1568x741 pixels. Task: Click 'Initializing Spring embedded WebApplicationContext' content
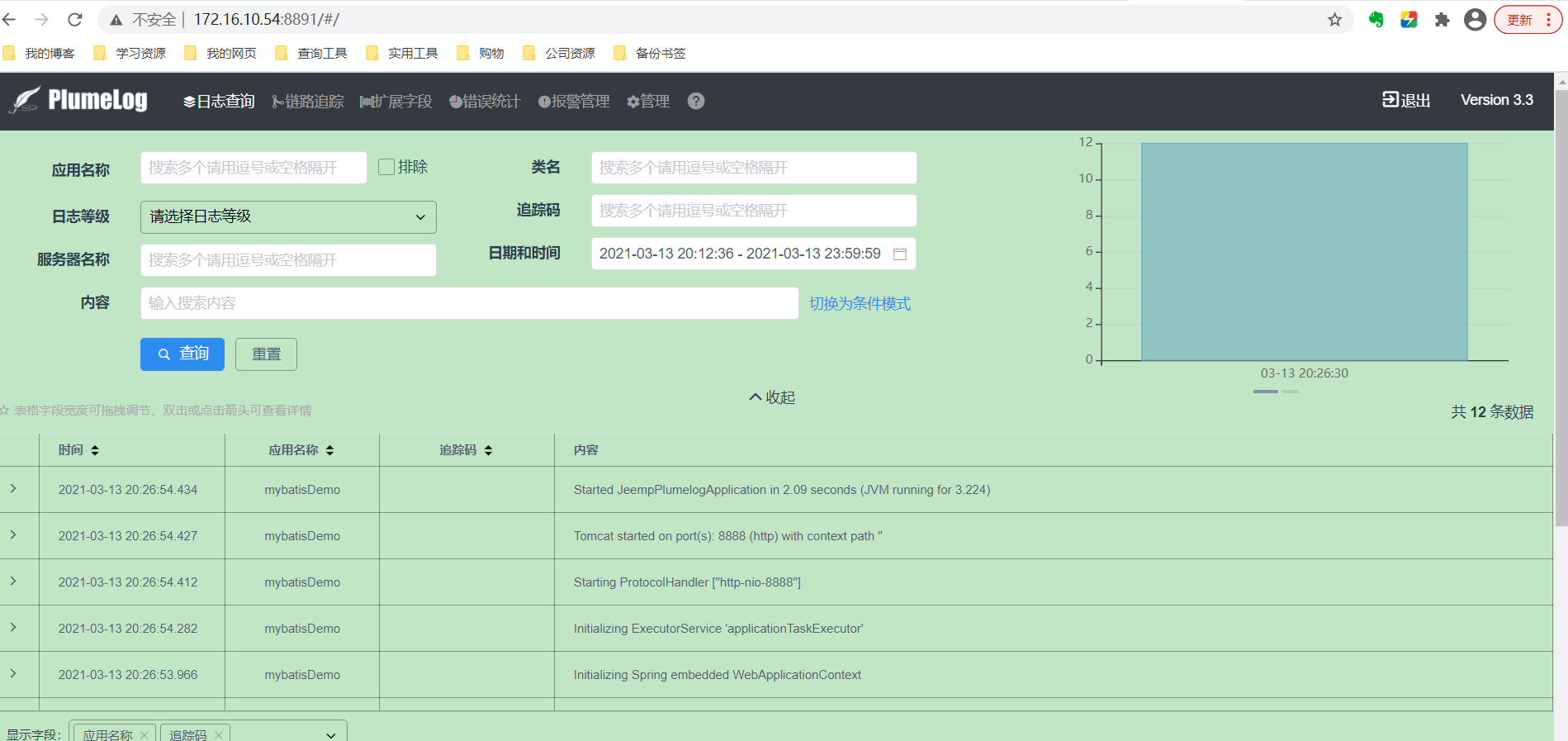click(x=717, y=675)
